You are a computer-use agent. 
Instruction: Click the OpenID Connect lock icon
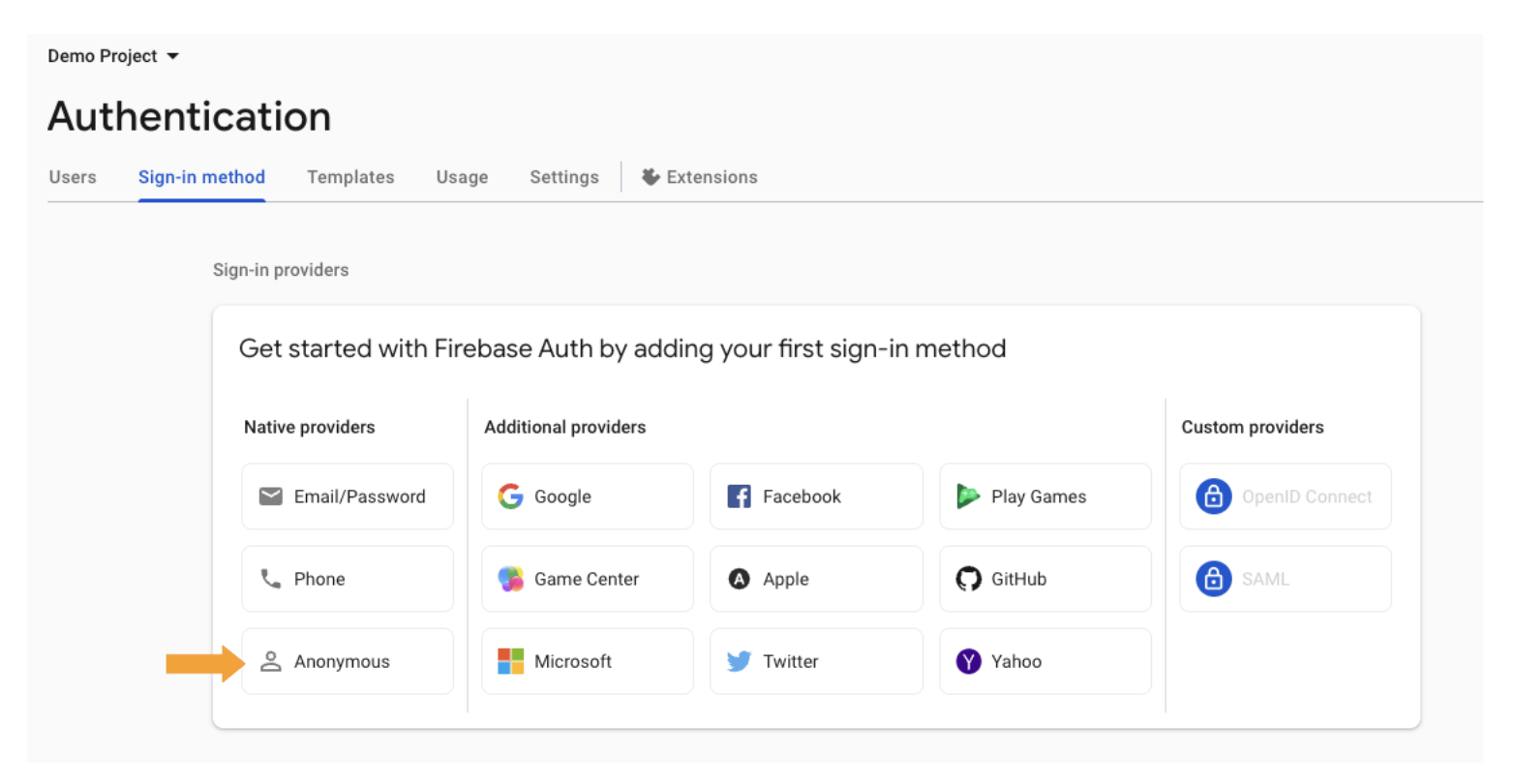[1213, 497]
